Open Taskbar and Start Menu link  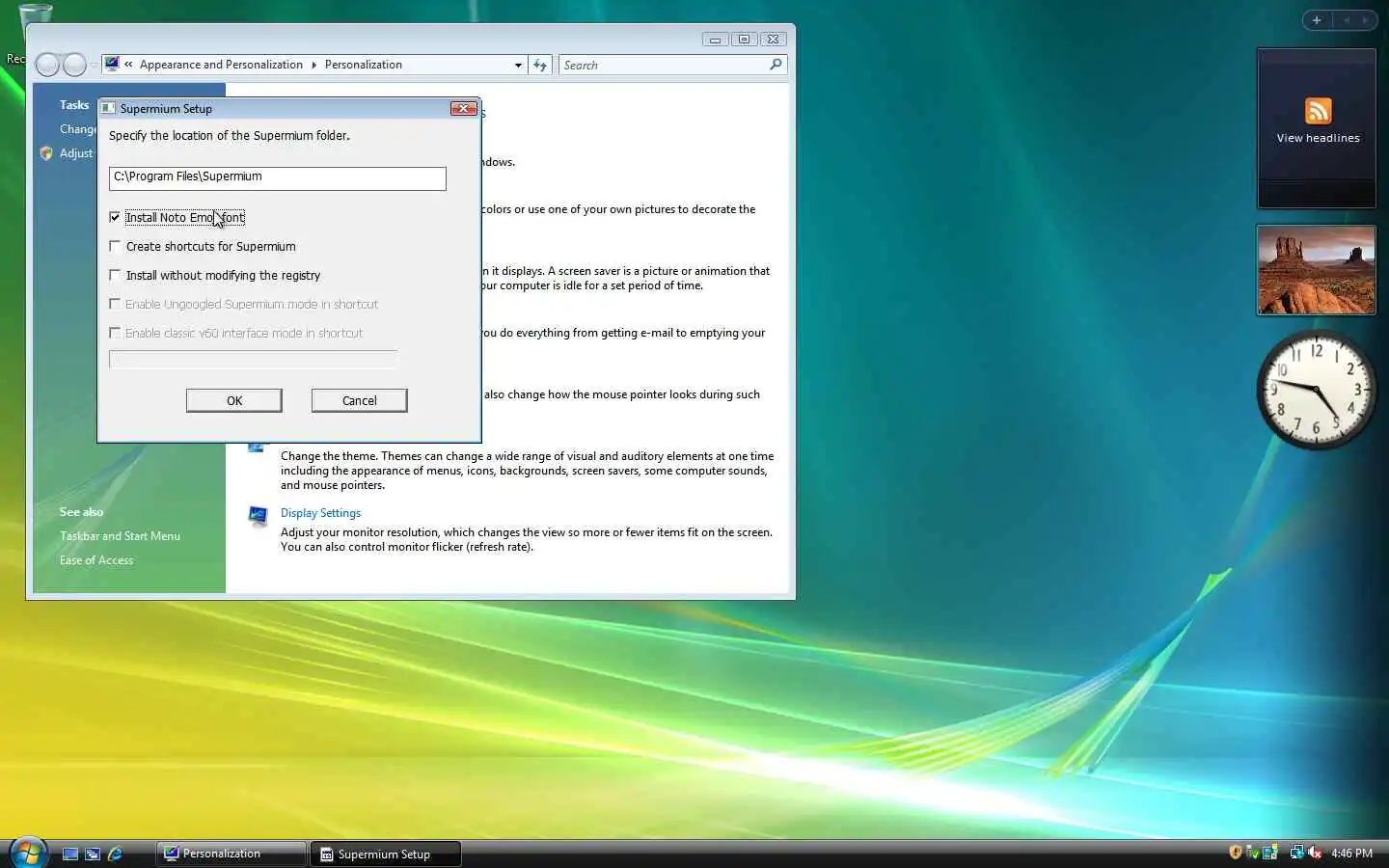120,536
